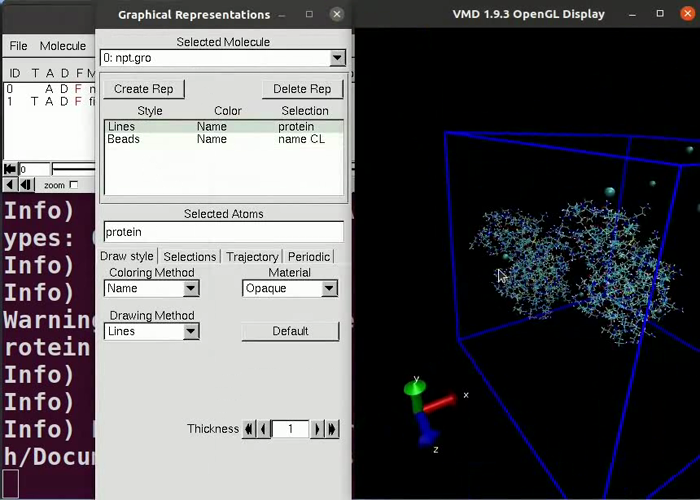Close the Graphical Representations window
700x500 pixels.
click(337, 14)
